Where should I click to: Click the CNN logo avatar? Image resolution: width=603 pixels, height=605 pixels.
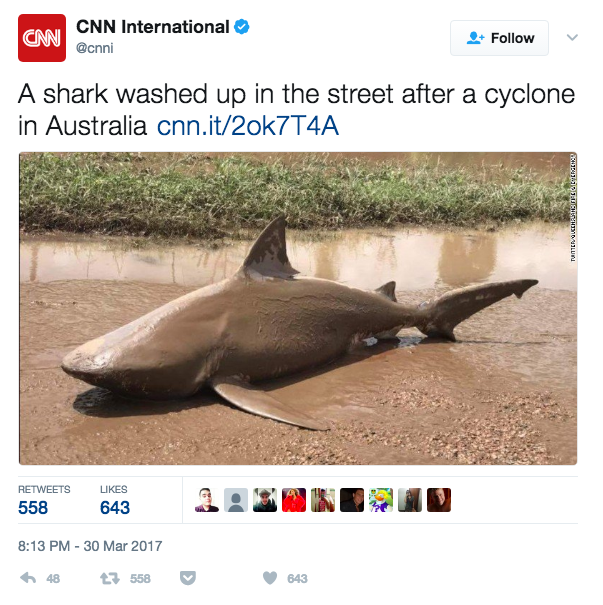tap(42, 38)
